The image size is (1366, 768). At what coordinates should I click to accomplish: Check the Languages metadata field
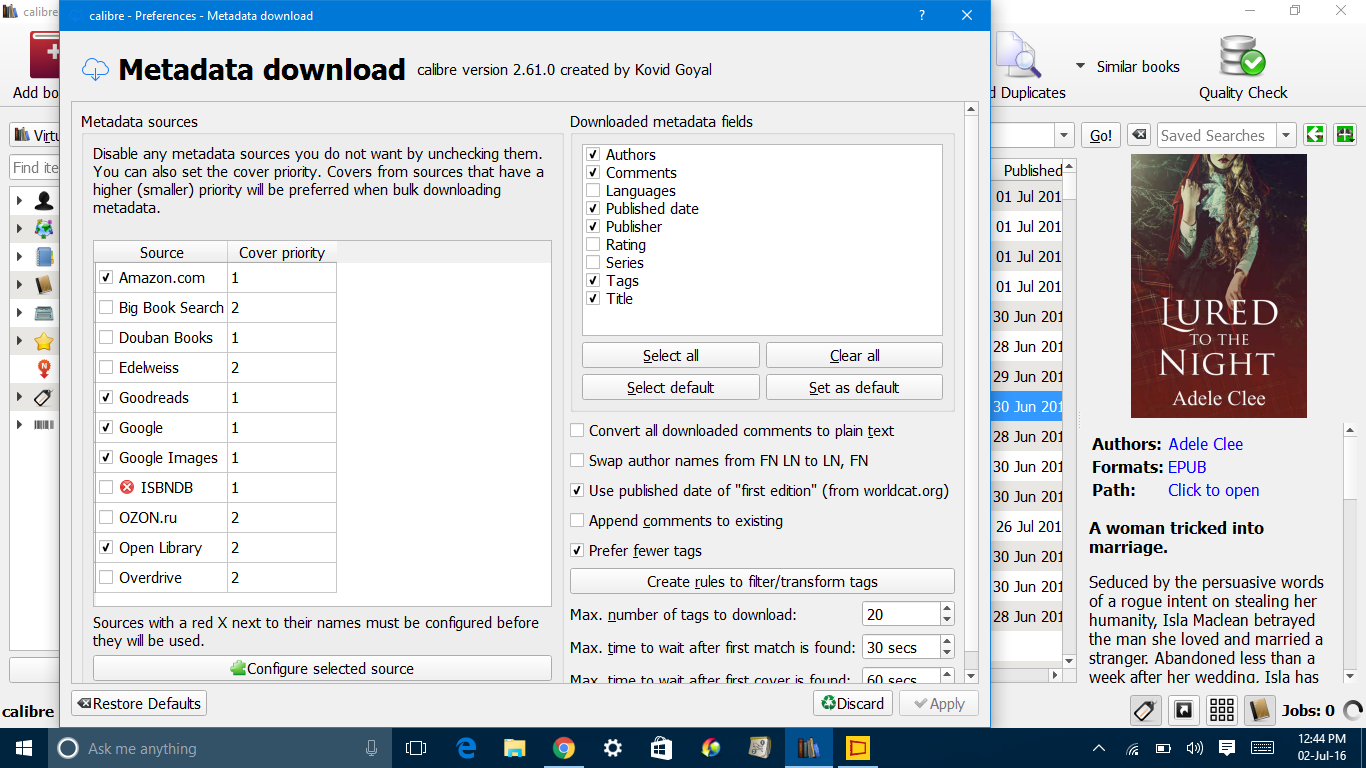tap(593, 191)
